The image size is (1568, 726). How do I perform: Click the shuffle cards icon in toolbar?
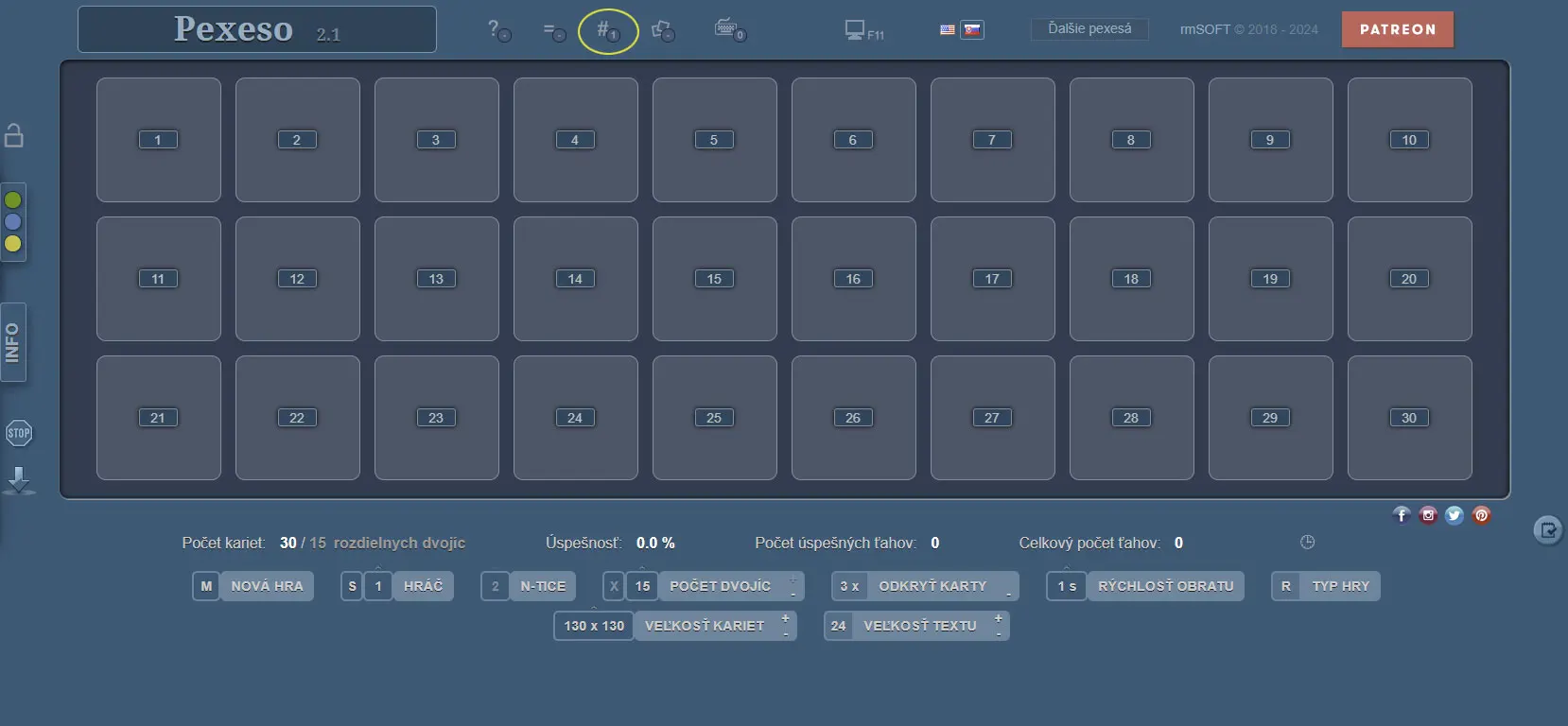pyautogui.click(x=663, y=31)
